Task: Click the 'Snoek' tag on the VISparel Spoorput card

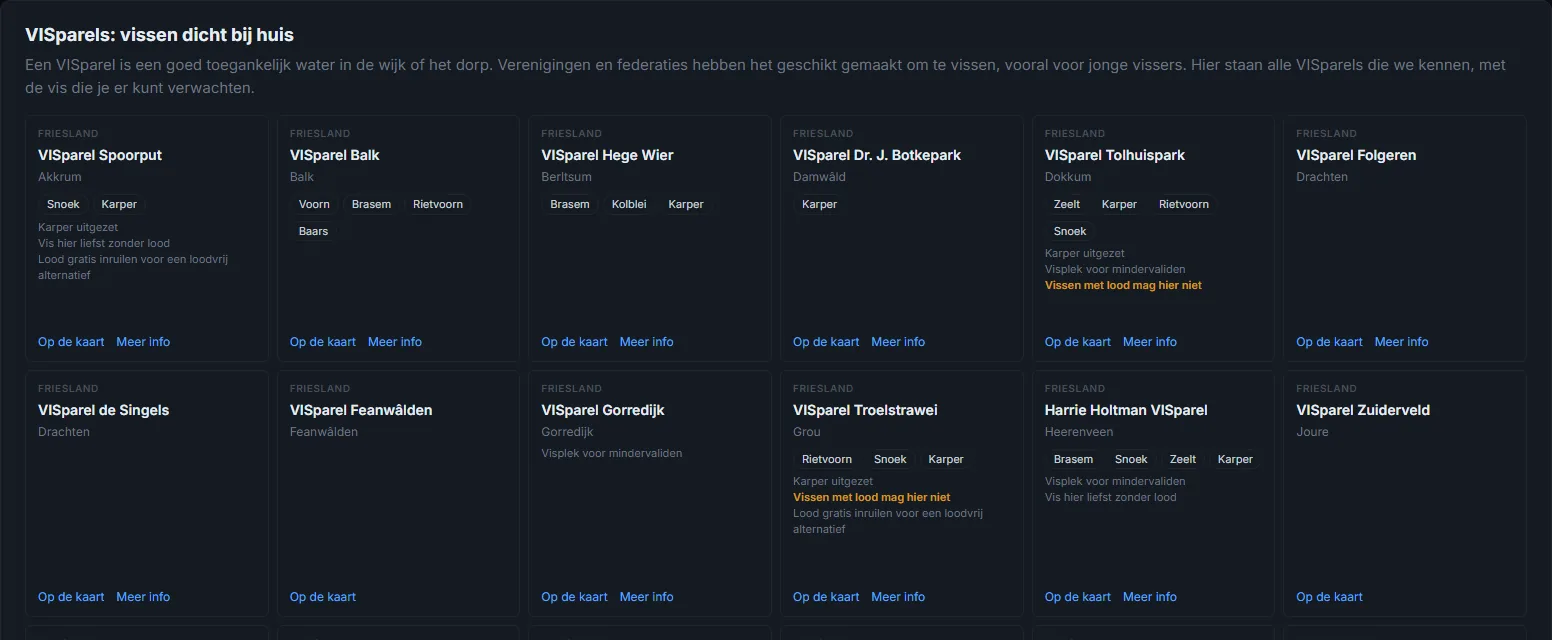Action: 63,204
